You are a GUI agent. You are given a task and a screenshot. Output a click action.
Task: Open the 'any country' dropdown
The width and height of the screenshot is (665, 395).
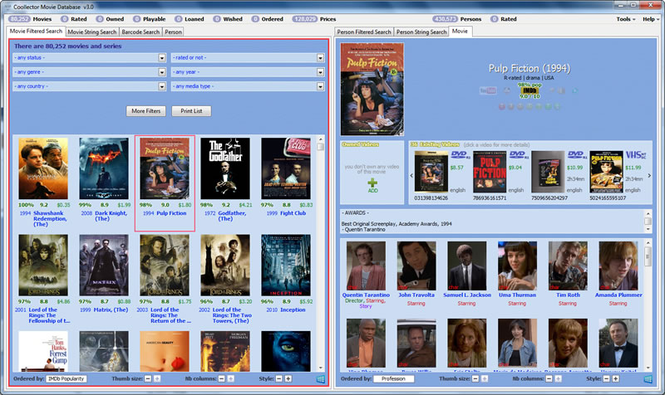click(x=162, y=87)
